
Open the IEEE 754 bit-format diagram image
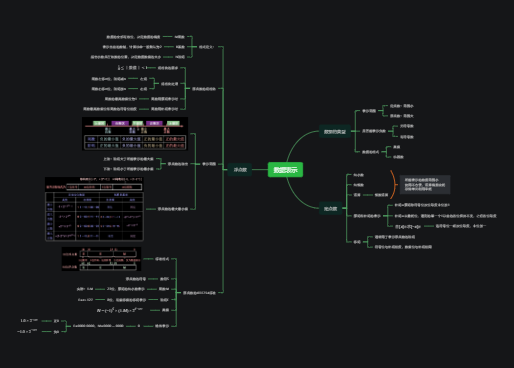pos(101,259)
